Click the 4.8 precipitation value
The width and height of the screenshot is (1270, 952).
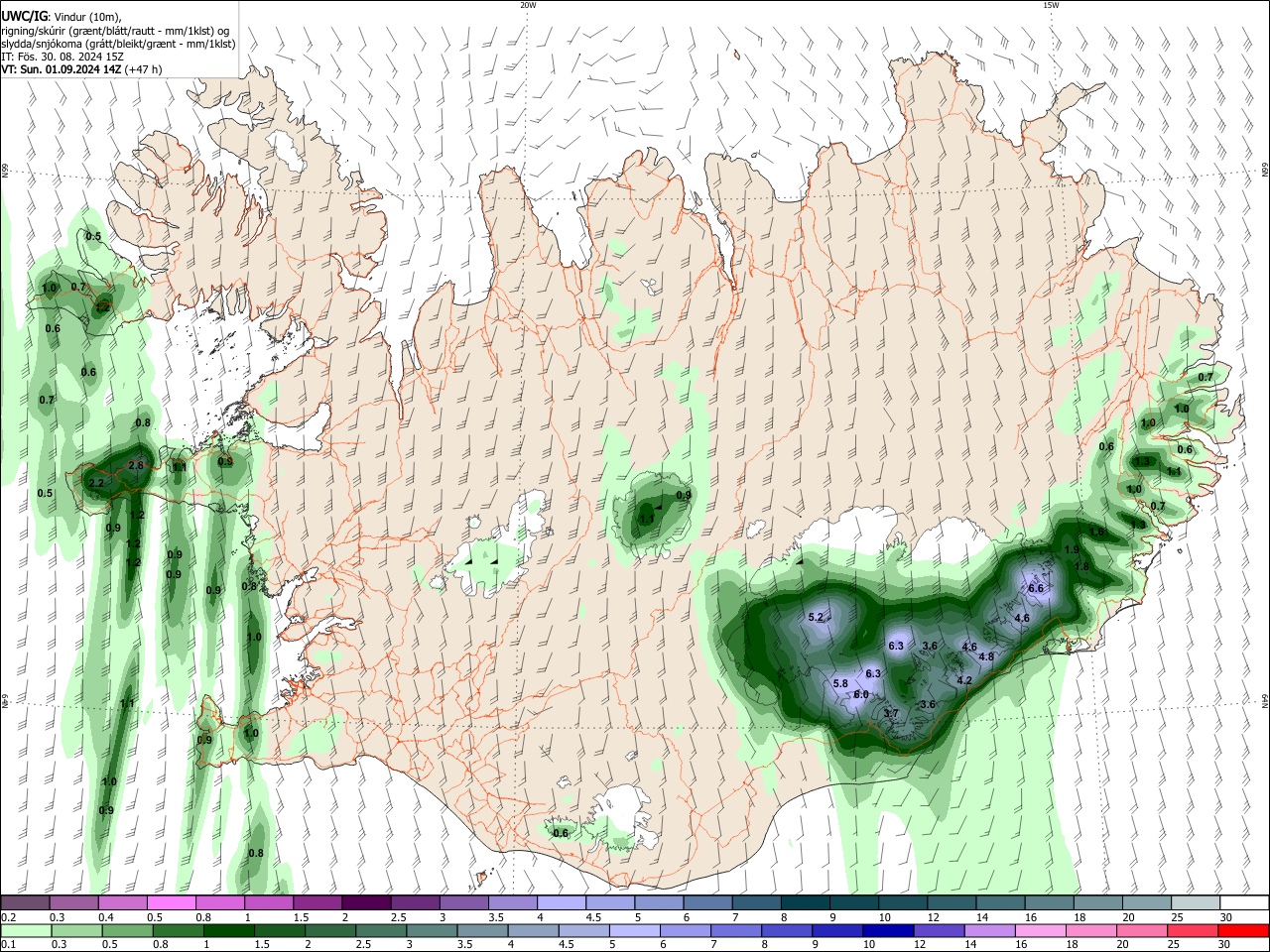point(986,656)
